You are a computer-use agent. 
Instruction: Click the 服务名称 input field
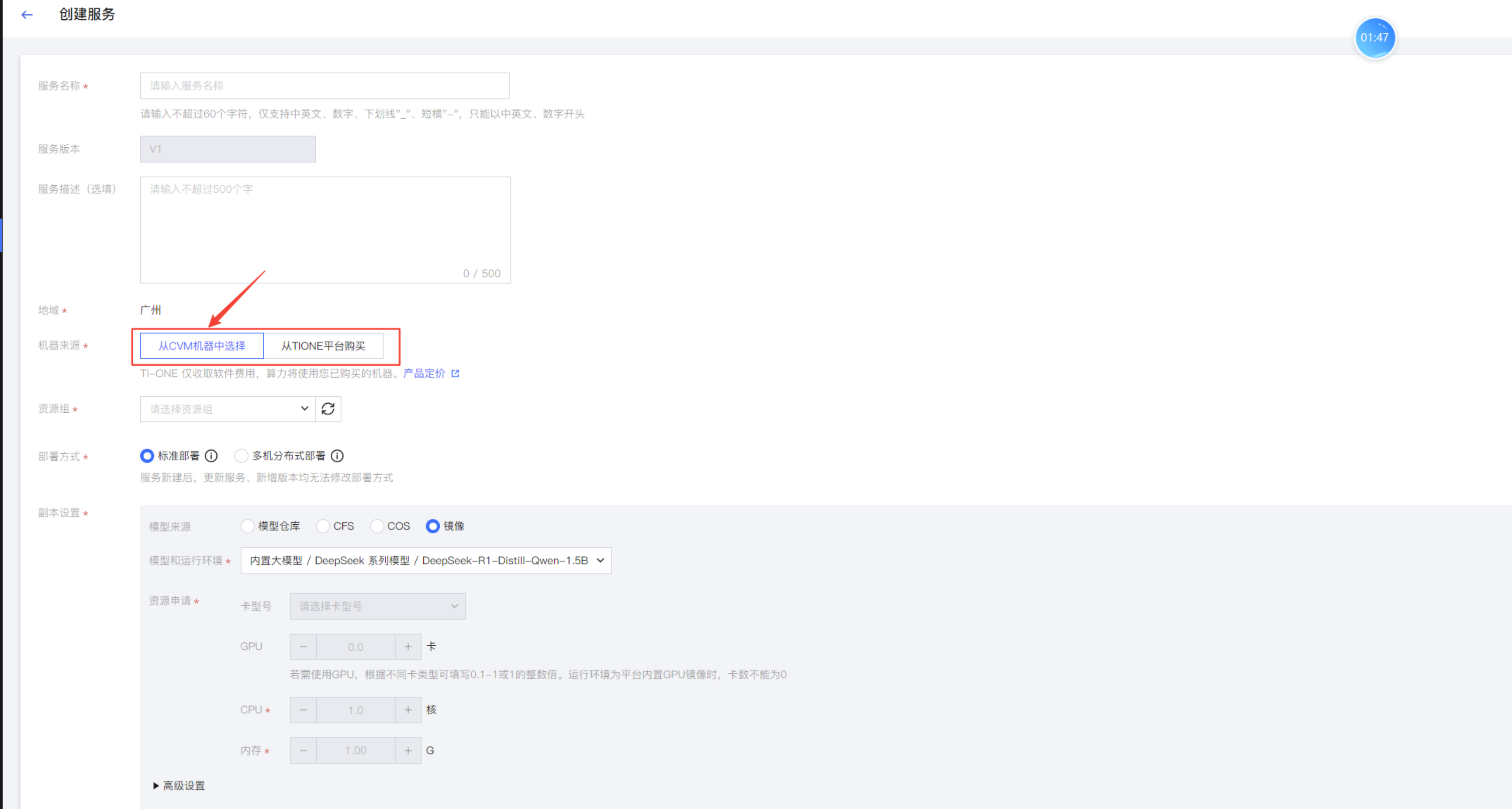324,86
